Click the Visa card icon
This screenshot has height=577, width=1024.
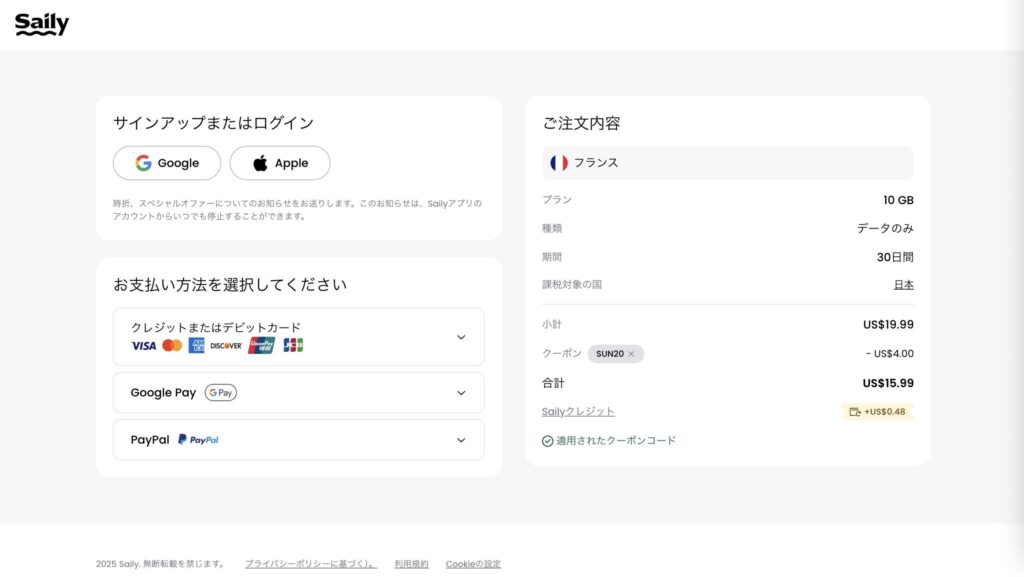tap(143, 346)
